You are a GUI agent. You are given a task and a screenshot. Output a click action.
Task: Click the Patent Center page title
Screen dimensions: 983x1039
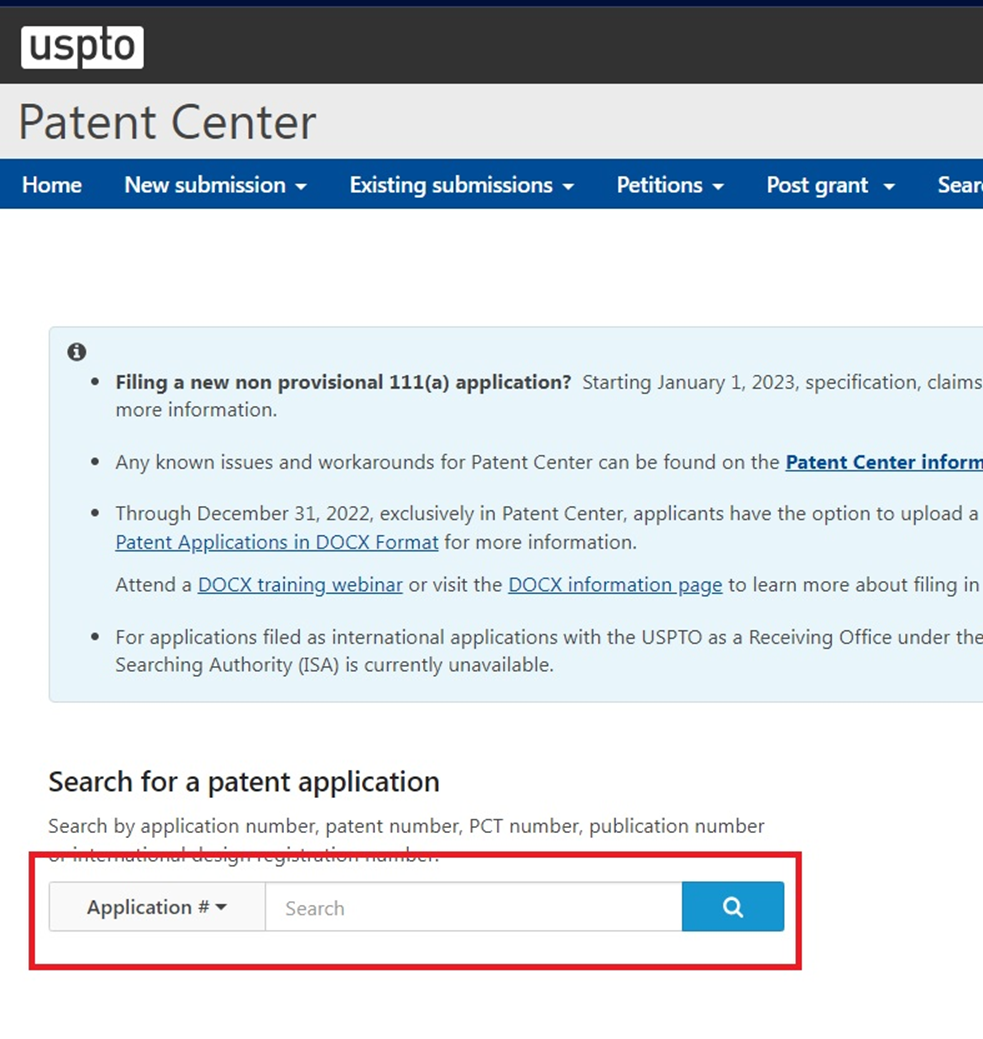coord(167,122)
